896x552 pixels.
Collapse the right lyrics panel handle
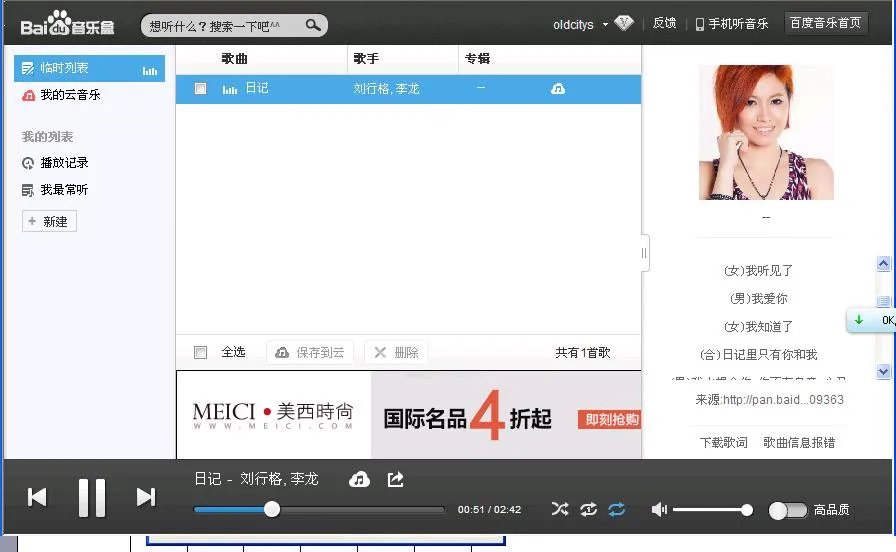click(644, 253)
